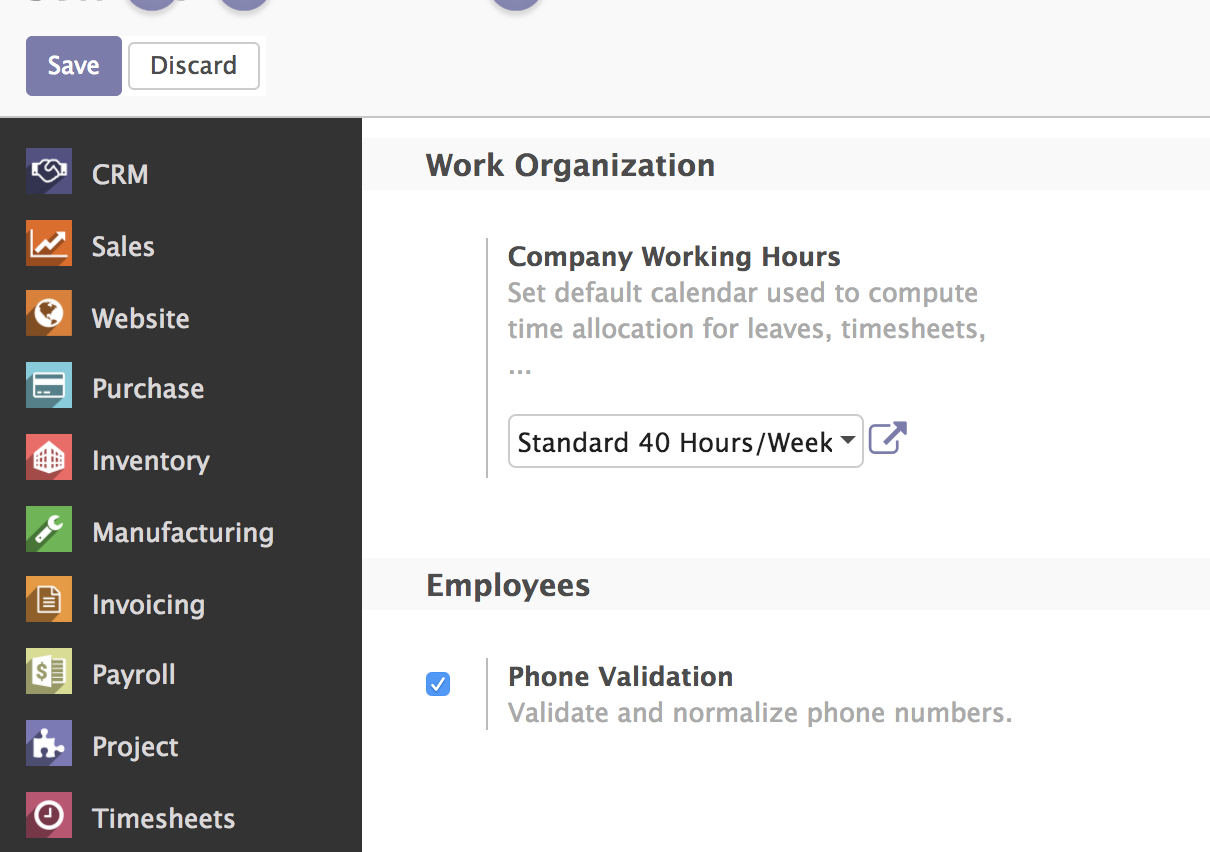Discard the settings changes

(194, 66)
